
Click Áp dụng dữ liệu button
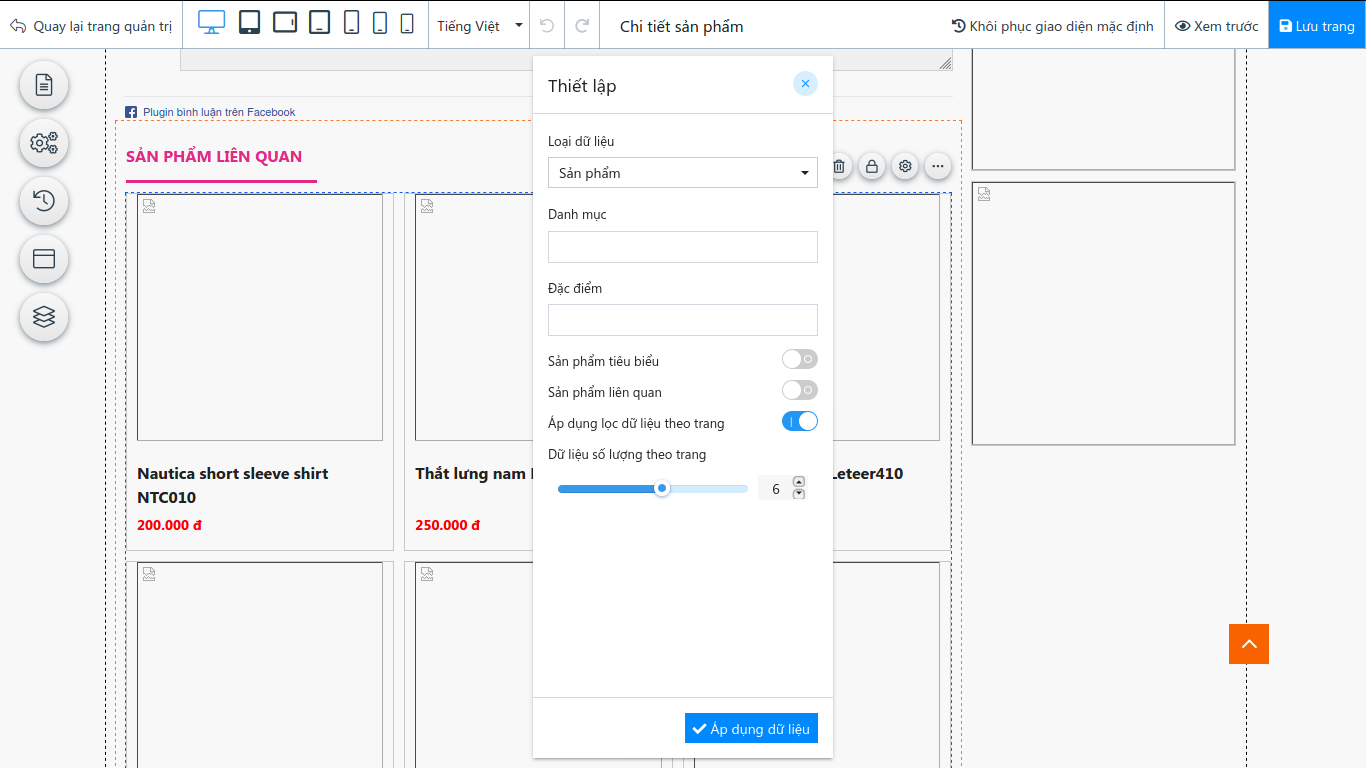click(751, 728)
